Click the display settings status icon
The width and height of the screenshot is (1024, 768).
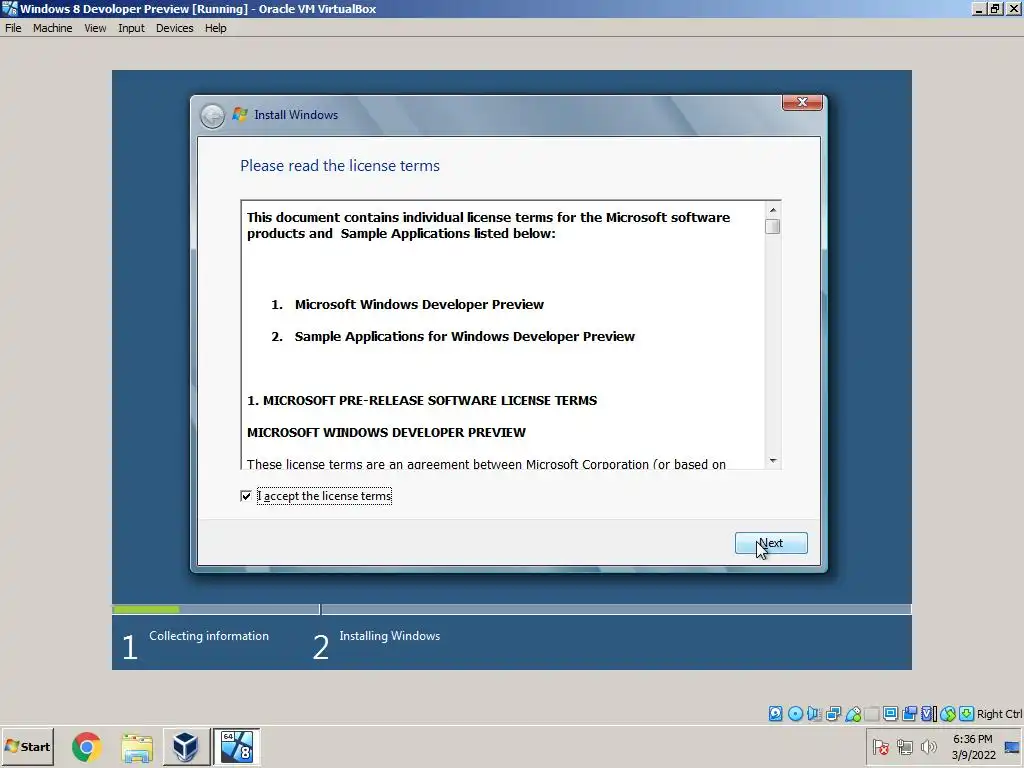(x=890, y=714)
